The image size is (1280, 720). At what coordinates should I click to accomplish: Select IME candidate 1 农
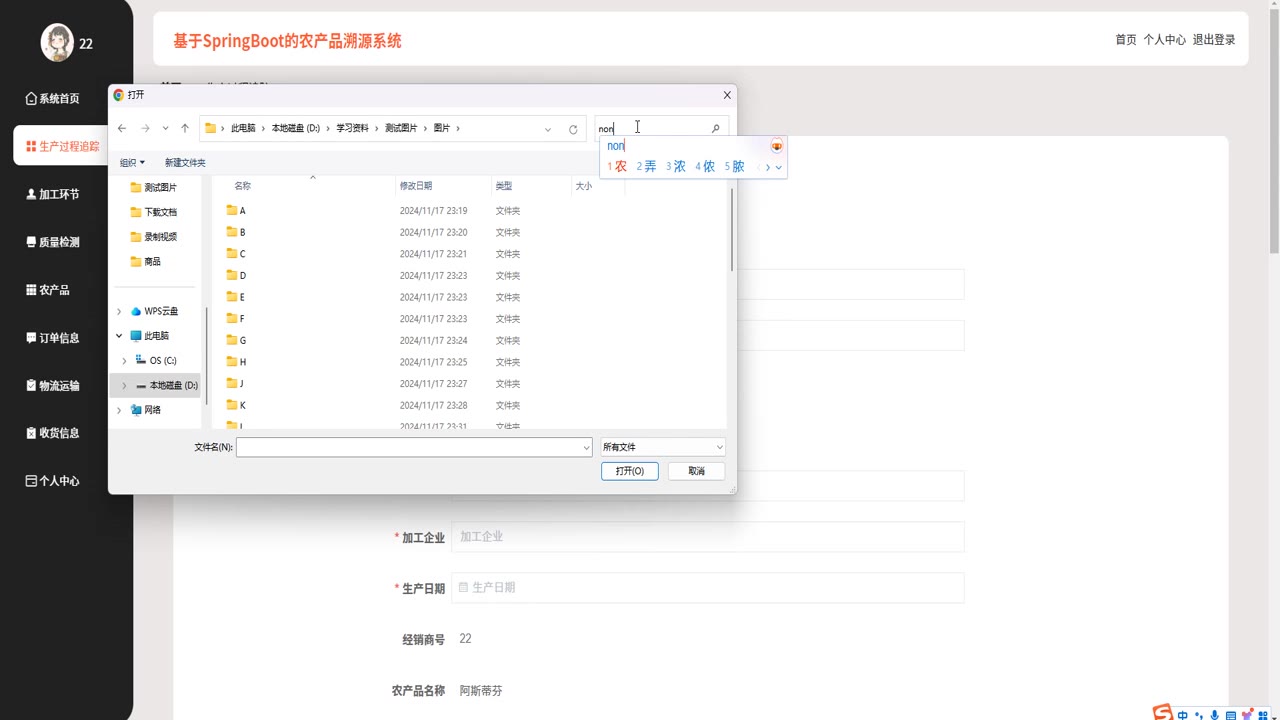click(617, 167)
